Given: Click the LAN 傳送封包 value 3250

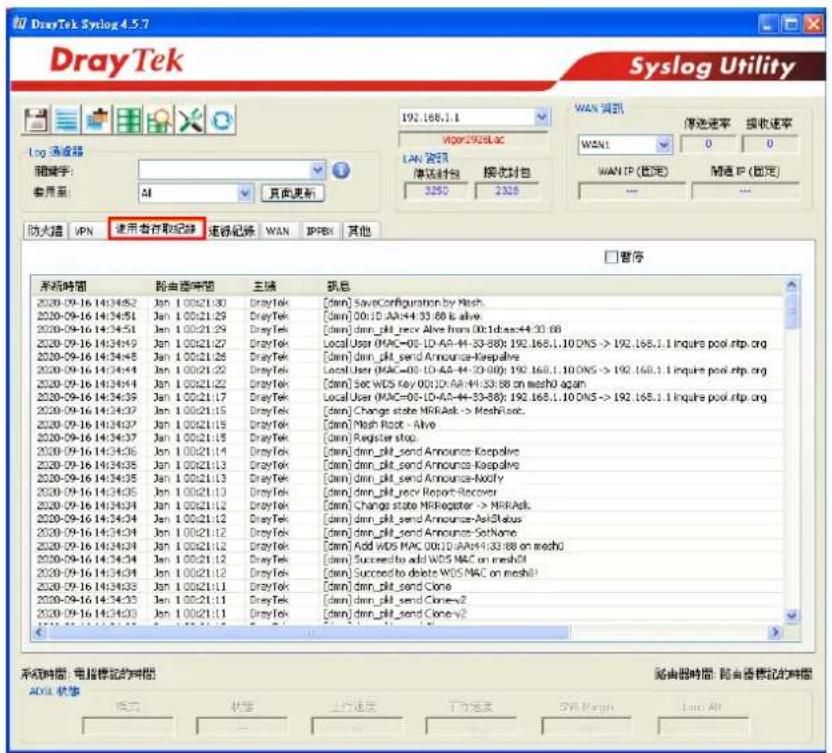Looking at the screenshot, I should 436,191.
